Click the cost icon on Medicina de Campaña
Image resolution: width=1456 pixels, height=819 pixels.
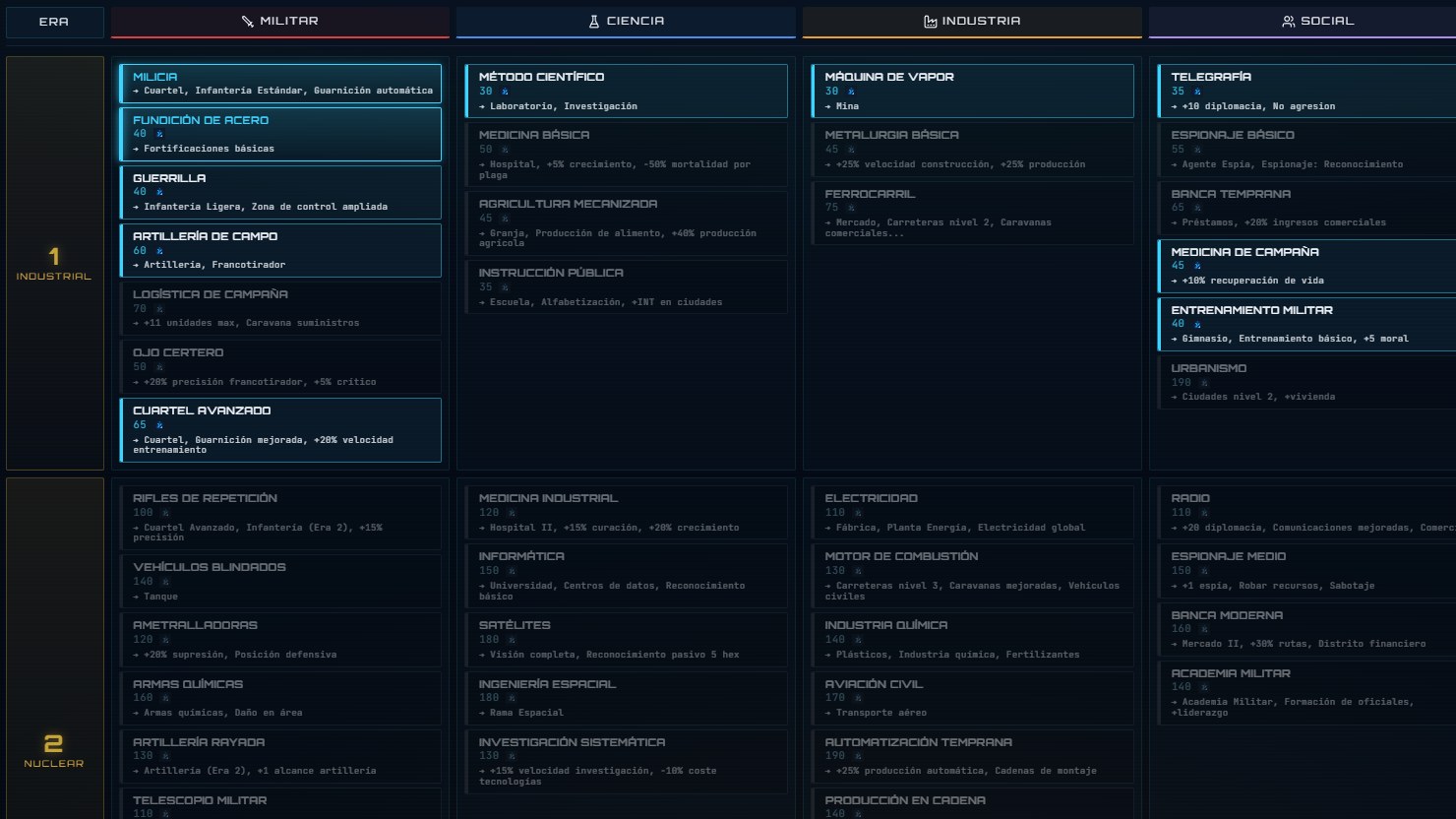(x=1197, y=266)
